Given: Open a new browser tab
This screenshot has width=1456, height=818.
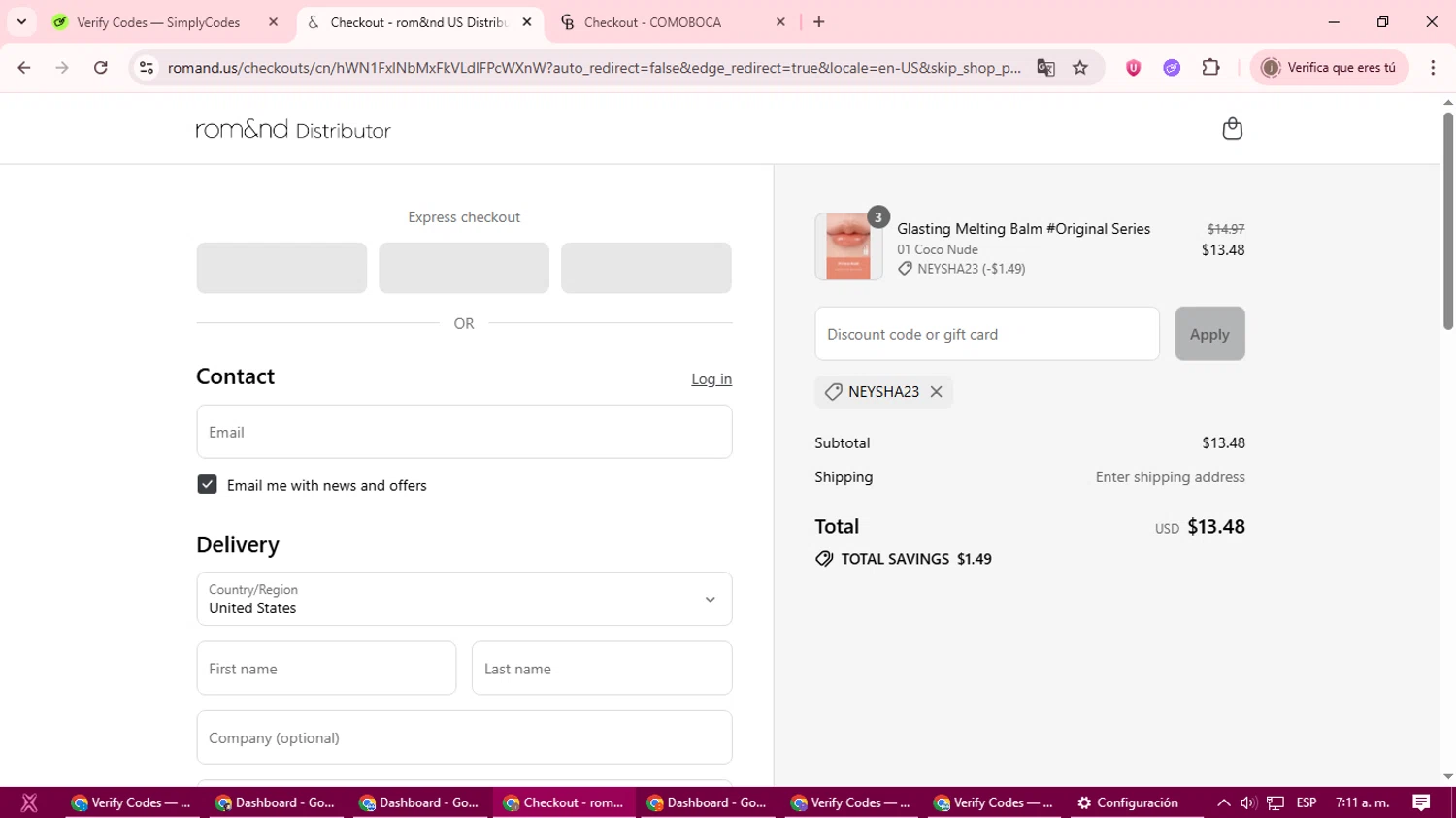Looking at the screenshot, I should (819, 22).
